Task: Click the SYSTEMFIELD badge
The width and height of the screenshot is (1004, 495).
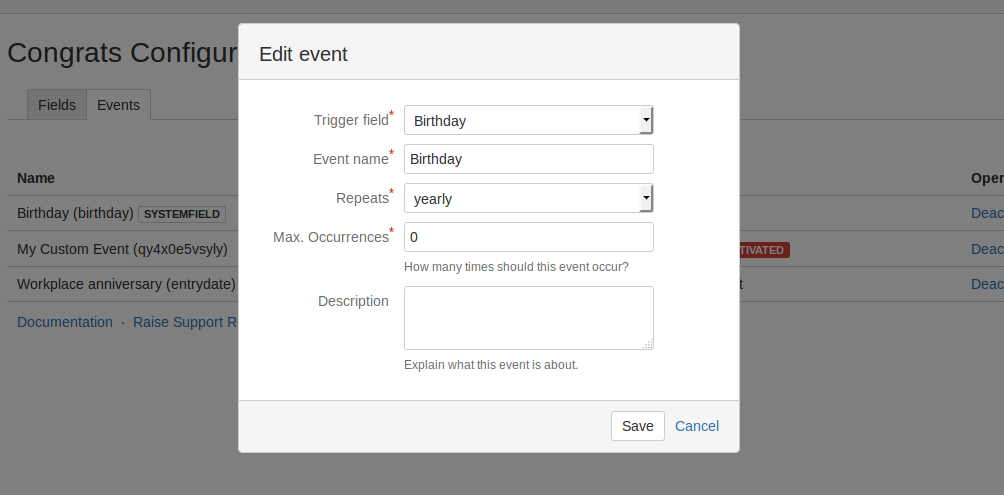Action: 182,214
